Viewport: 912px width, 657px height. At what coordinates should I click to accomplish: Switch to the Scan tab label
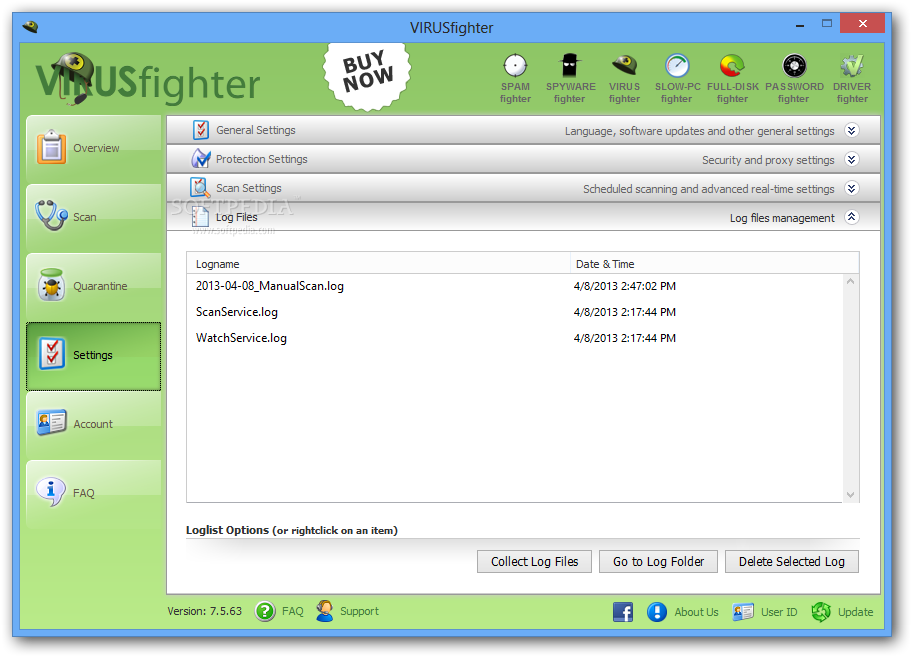[x=85, y=217]
